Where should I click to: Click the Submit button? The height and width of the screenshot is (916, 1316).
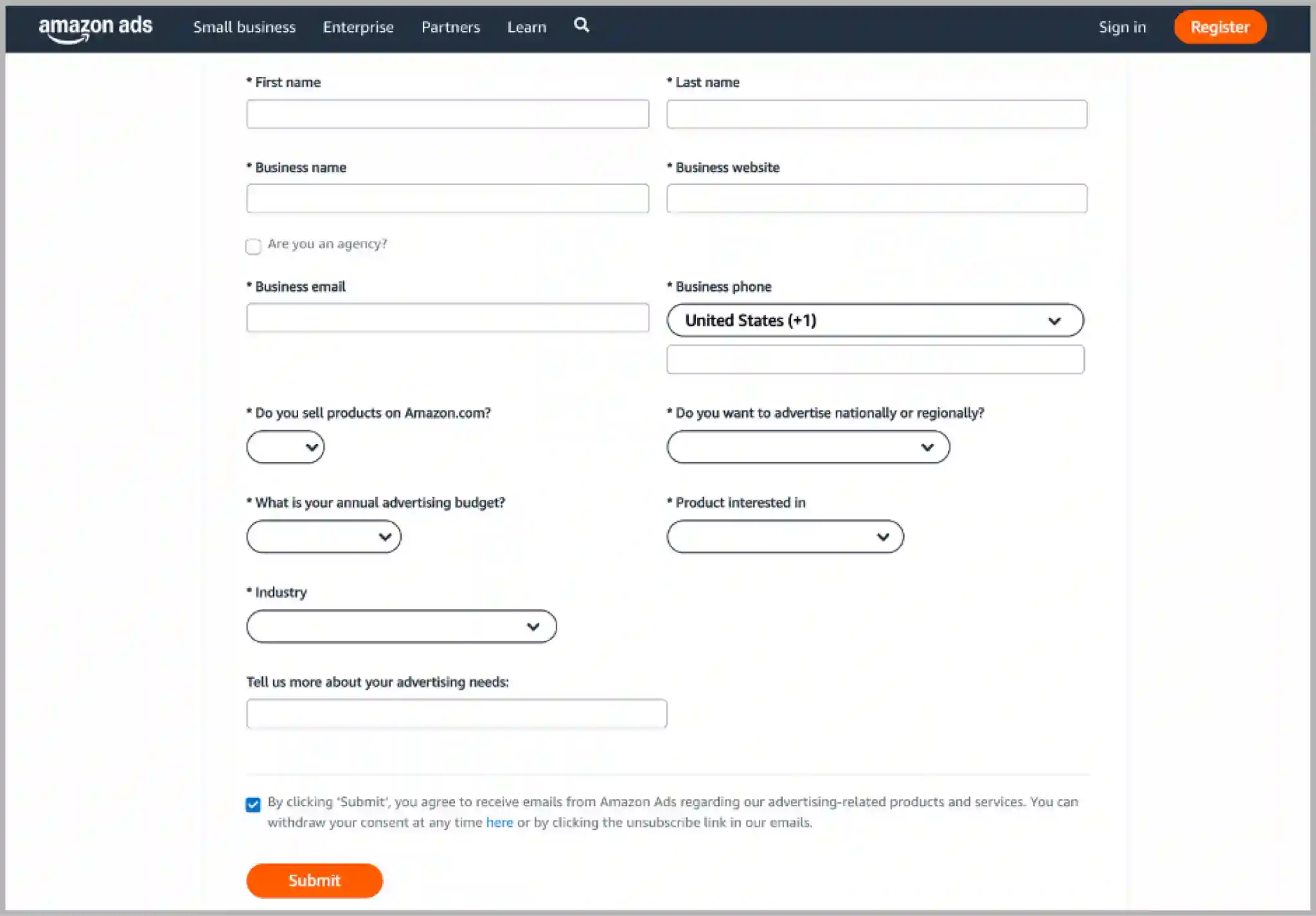point(314,881)
